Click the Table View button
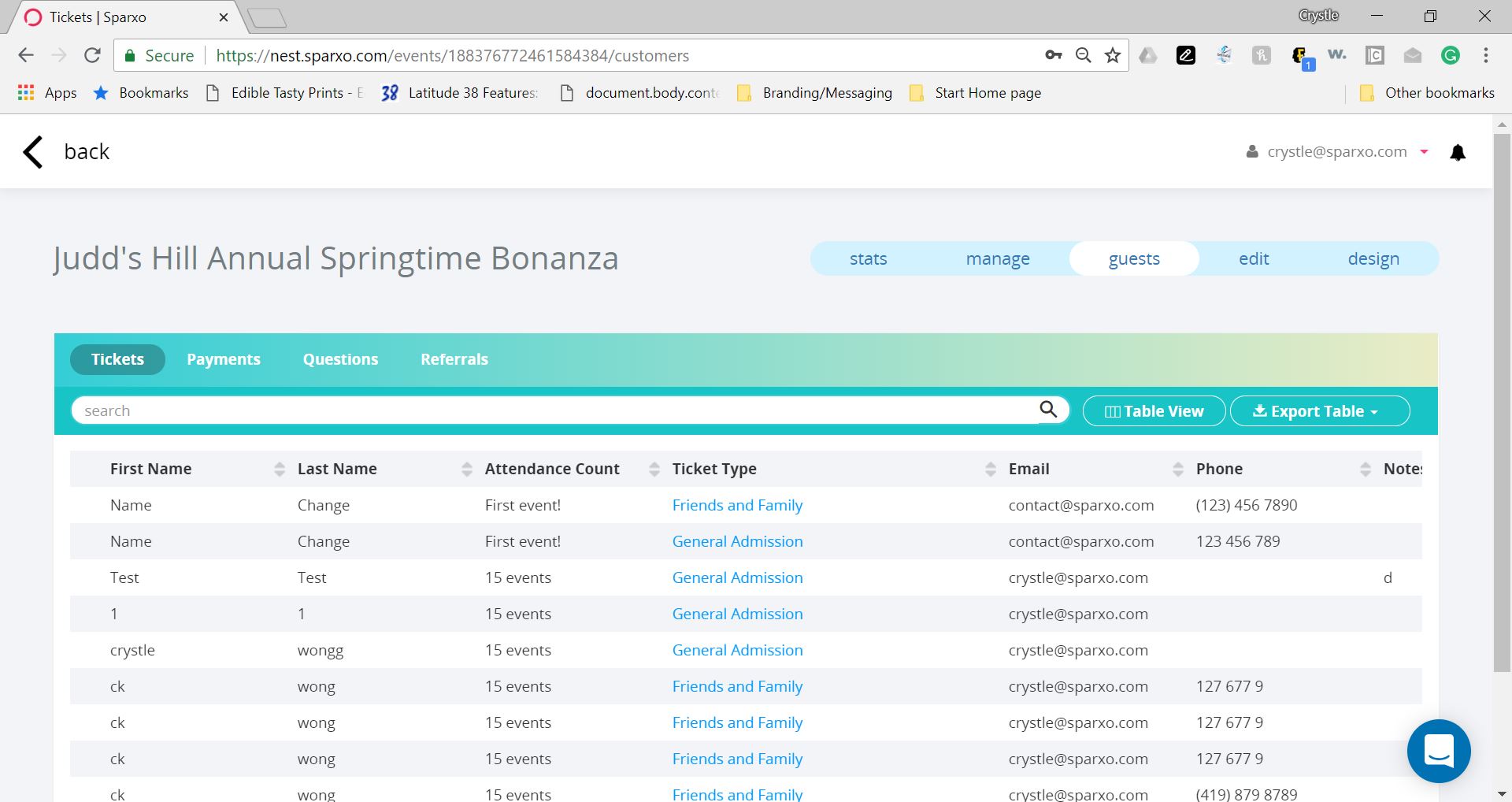Image resolution: width=1512 pixels, height=802 pixels. tap(1153, 410)
